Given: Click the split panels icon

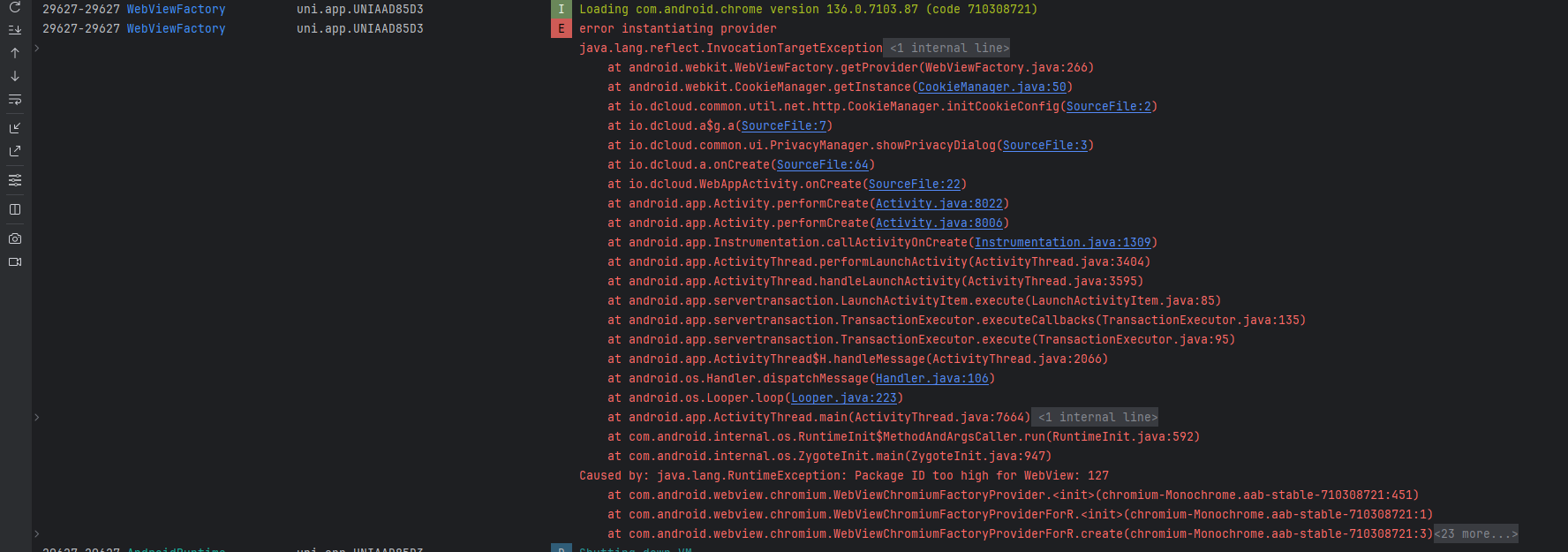Looking at the screenshot, I should coord(15,209).
